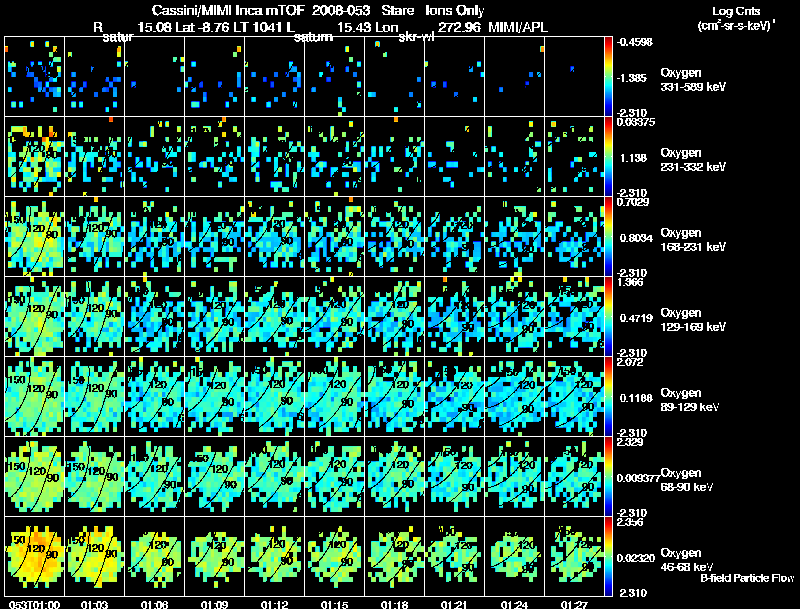Screen dimensions: 800x609
Task: Click the skr-wl label above the panels
Action: point(416,37)
